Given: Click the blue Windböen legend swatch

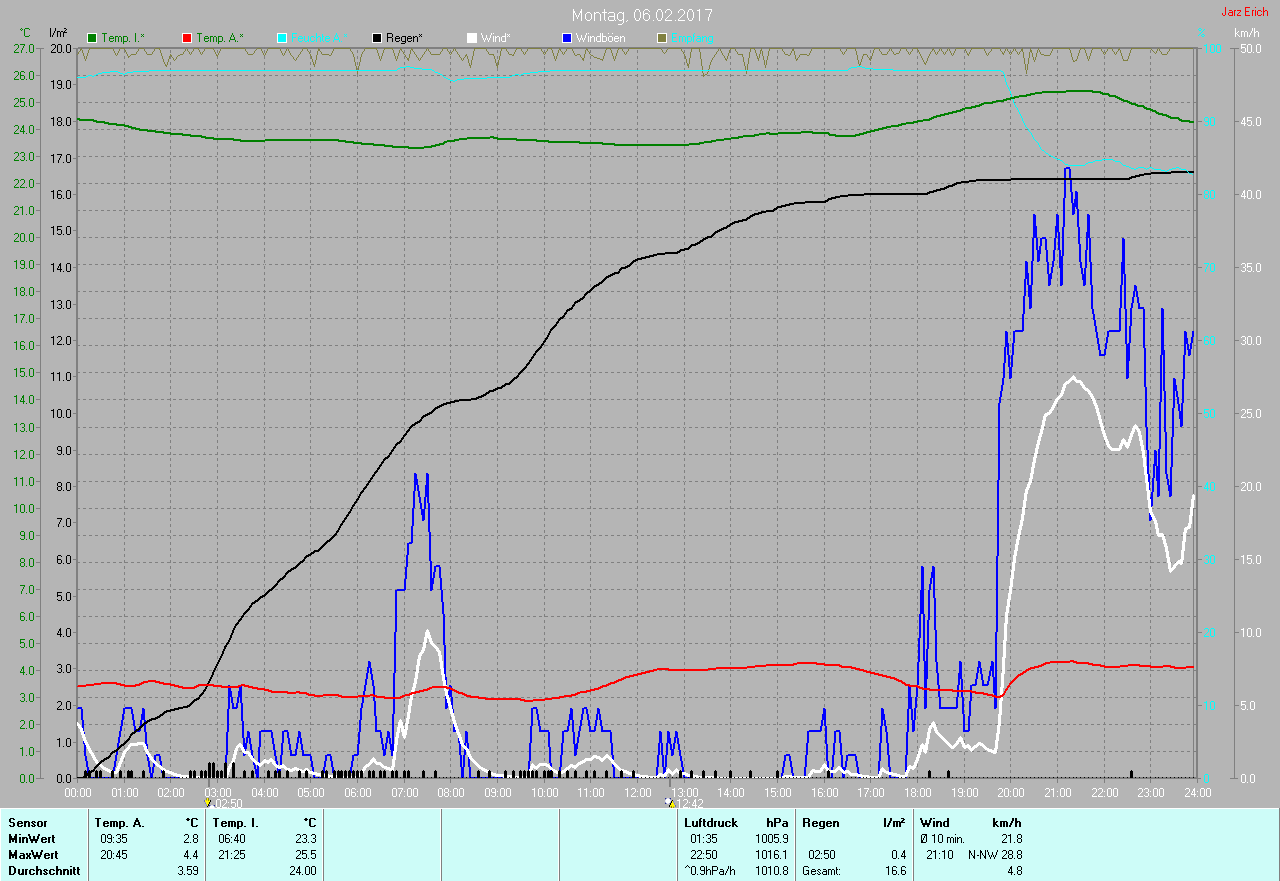Looking at the screenshot, I should click(567, 38).
